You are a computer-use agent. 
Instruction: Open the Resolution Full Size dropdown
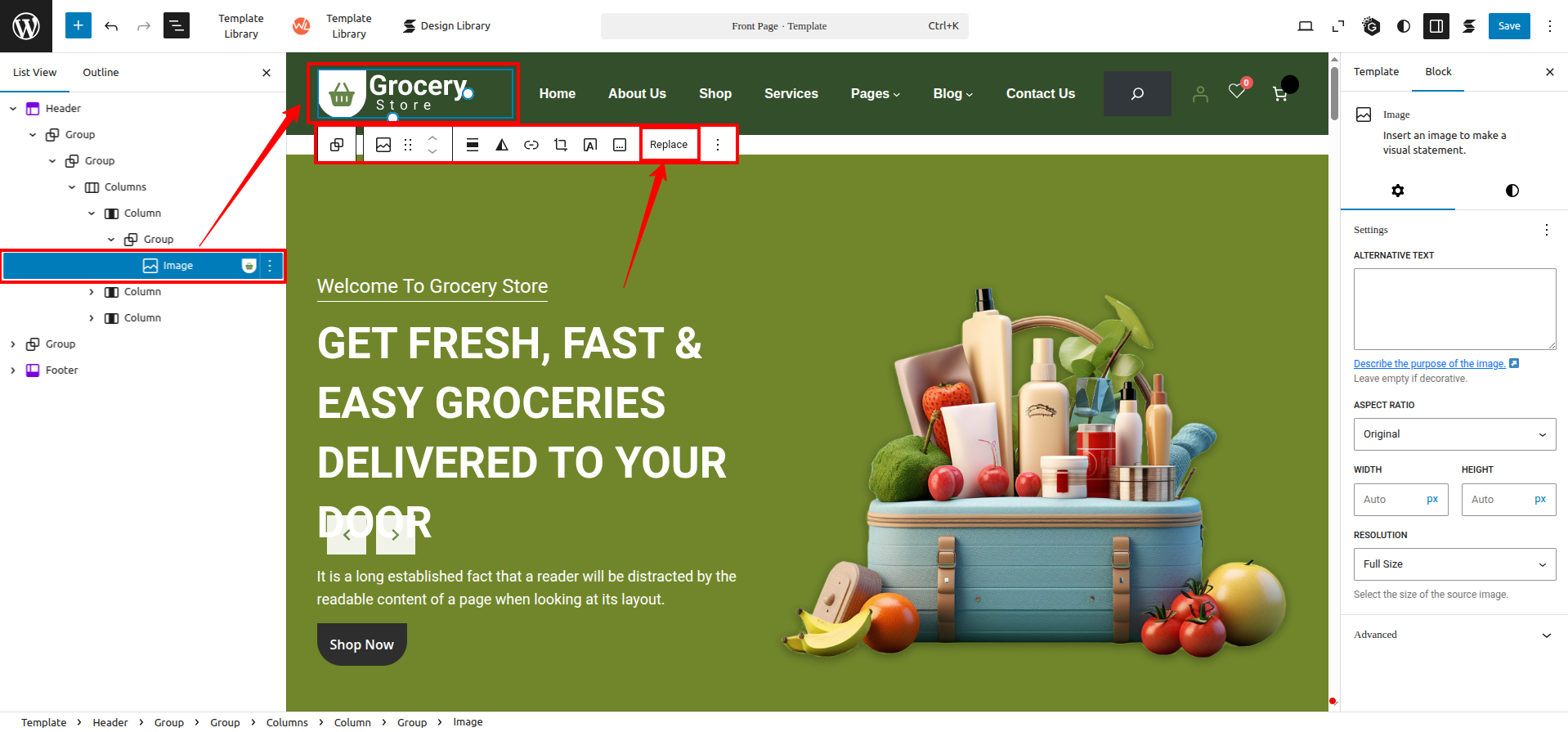pyautogui.click(x=1454, y=564)
